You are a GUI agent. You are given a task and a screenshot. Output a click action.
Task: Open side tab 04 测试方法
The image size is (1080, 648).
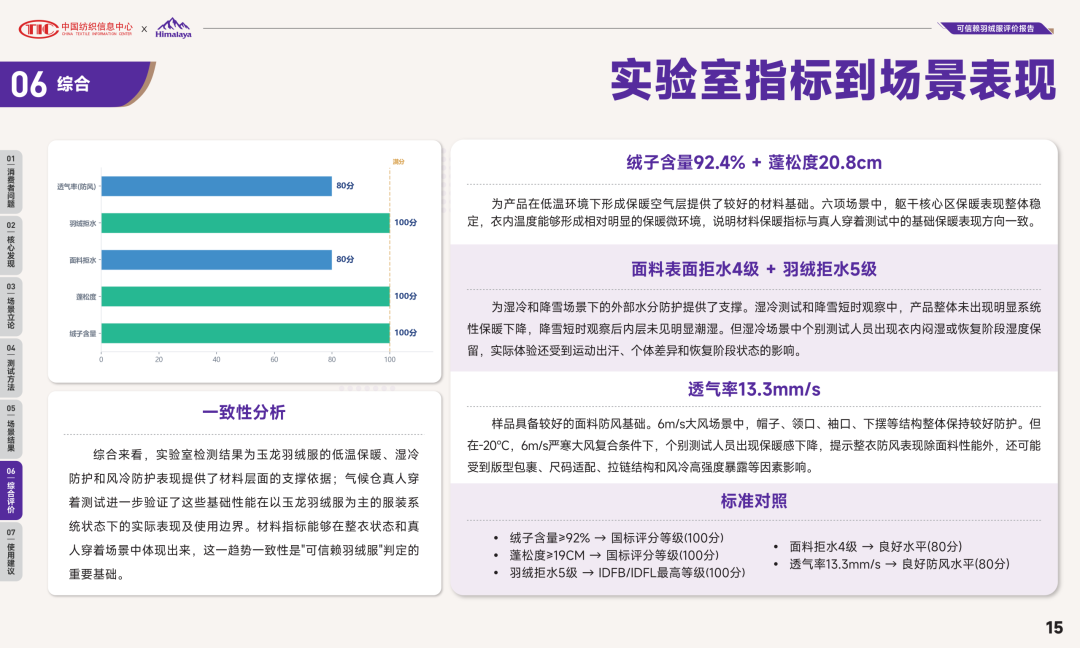[x=11, y=368]
